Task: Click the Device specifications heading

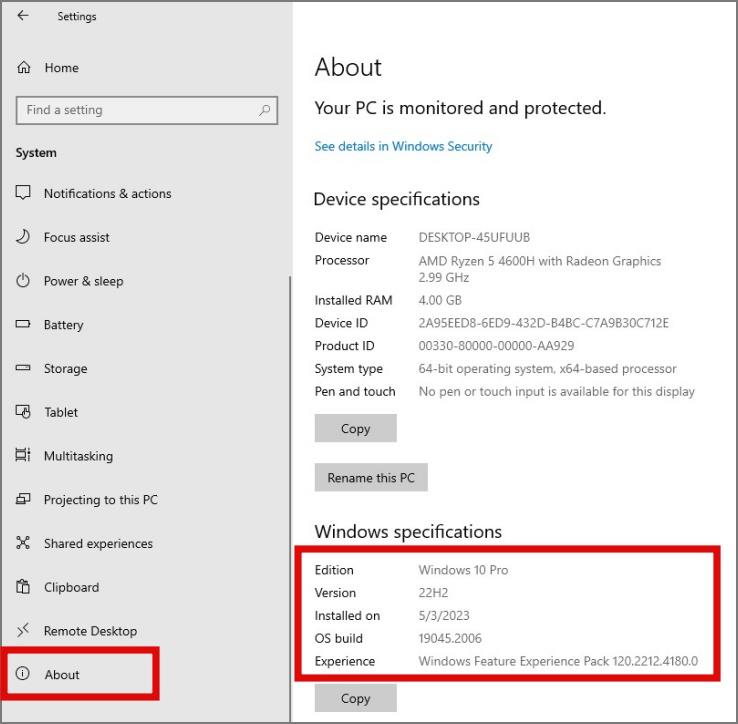Action: click(396, 200)
